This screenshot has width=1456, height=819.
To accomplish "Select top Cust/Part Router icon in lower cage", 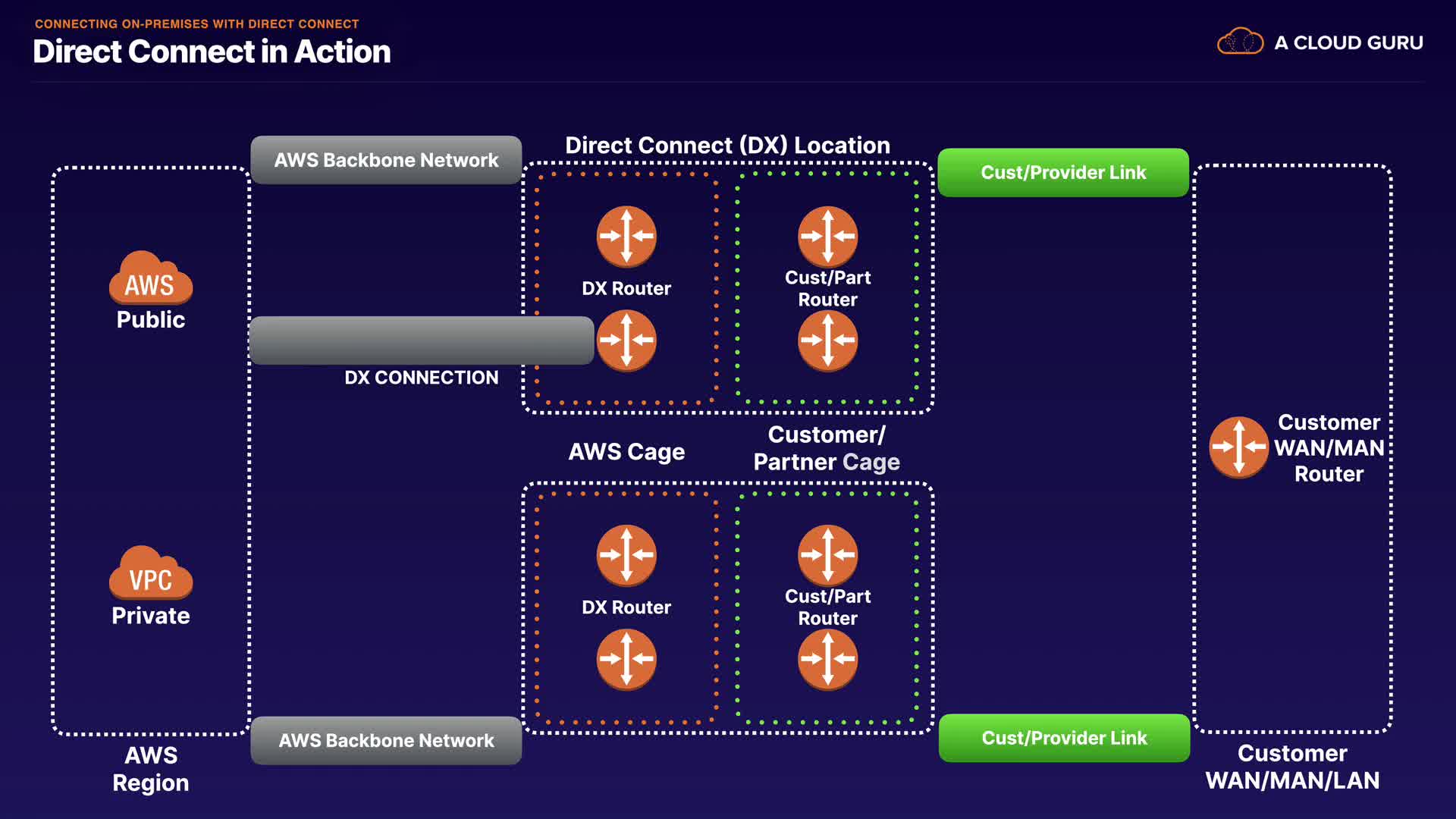I will click(x=827, y=555).
